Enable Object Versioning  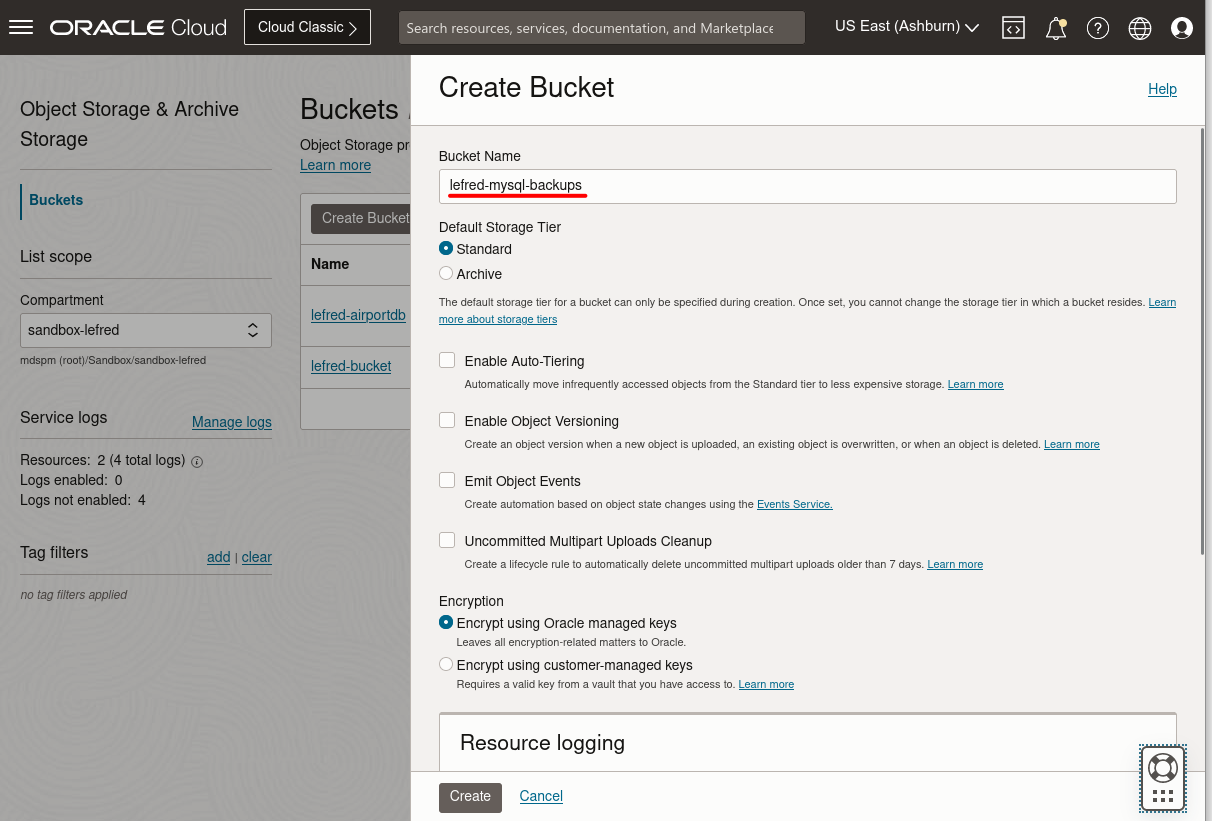[x=447, y=419]
